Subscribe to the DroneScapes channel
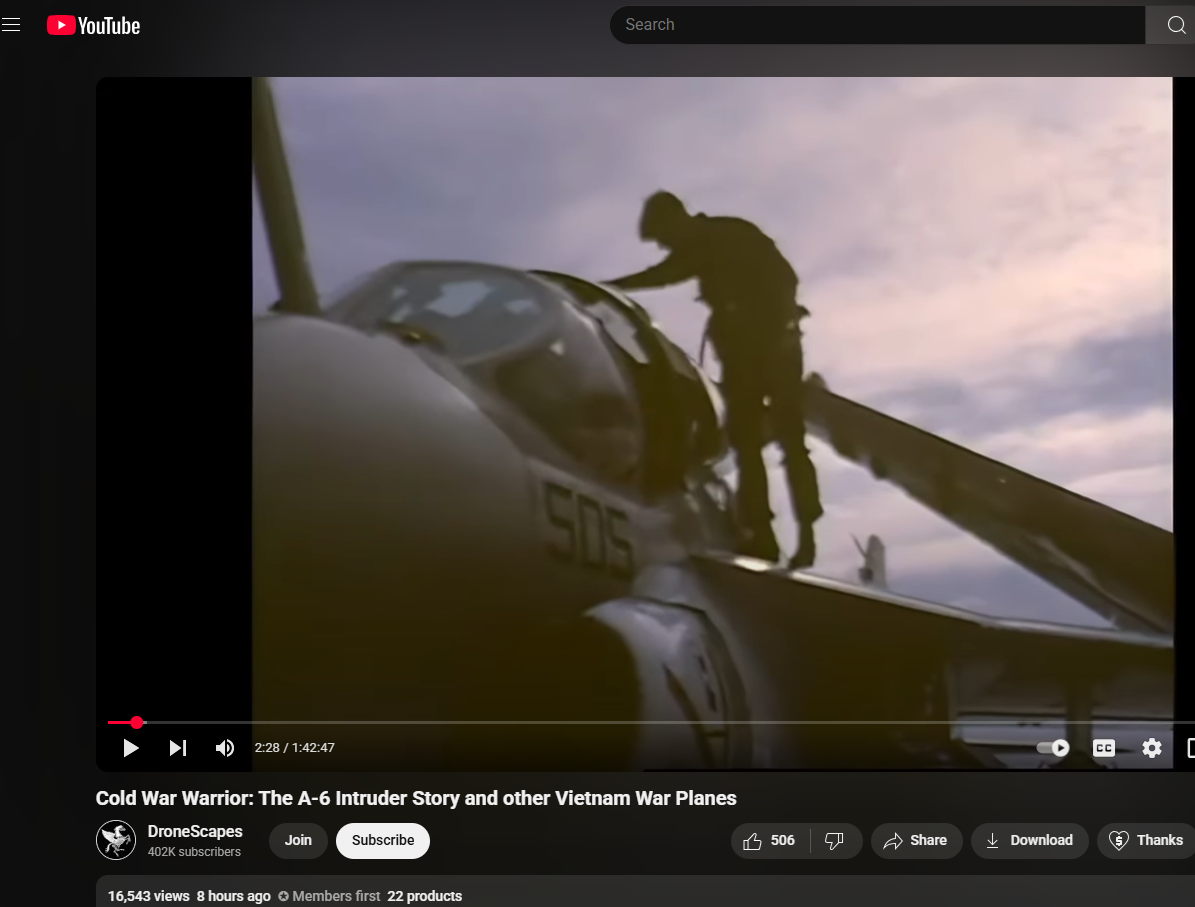 (x=383, y=840)
